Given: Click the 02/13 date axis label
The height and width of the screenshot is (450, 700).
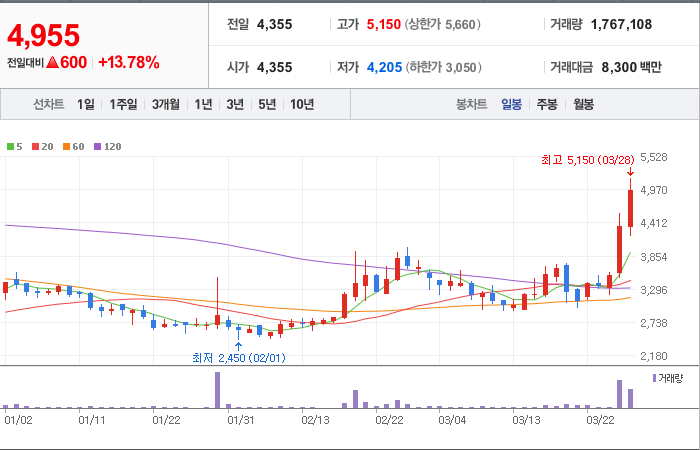Looking at the screenshot, I should pos(315,421).
